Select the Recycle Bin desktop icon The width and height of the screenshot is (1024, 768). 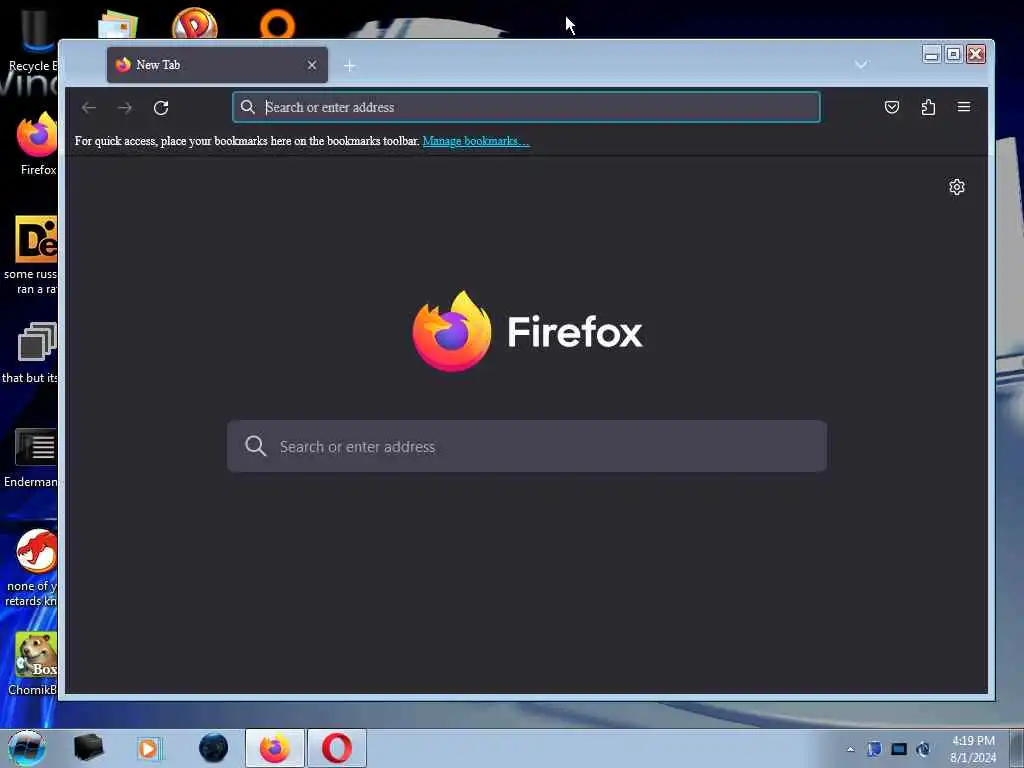click(x=33, y=39)
